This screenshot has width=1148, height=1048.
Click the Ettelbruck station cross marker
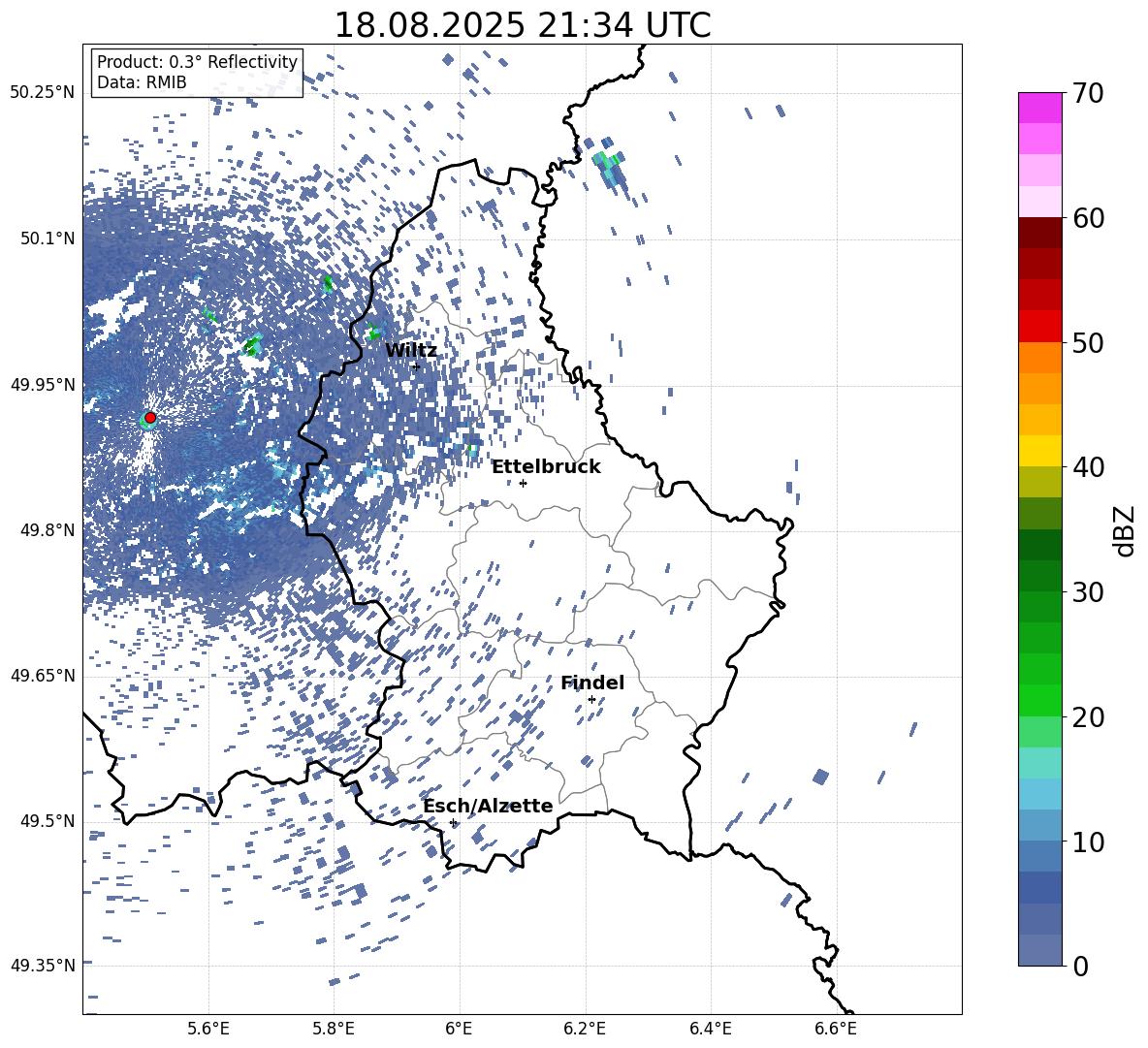coord(523,483)
